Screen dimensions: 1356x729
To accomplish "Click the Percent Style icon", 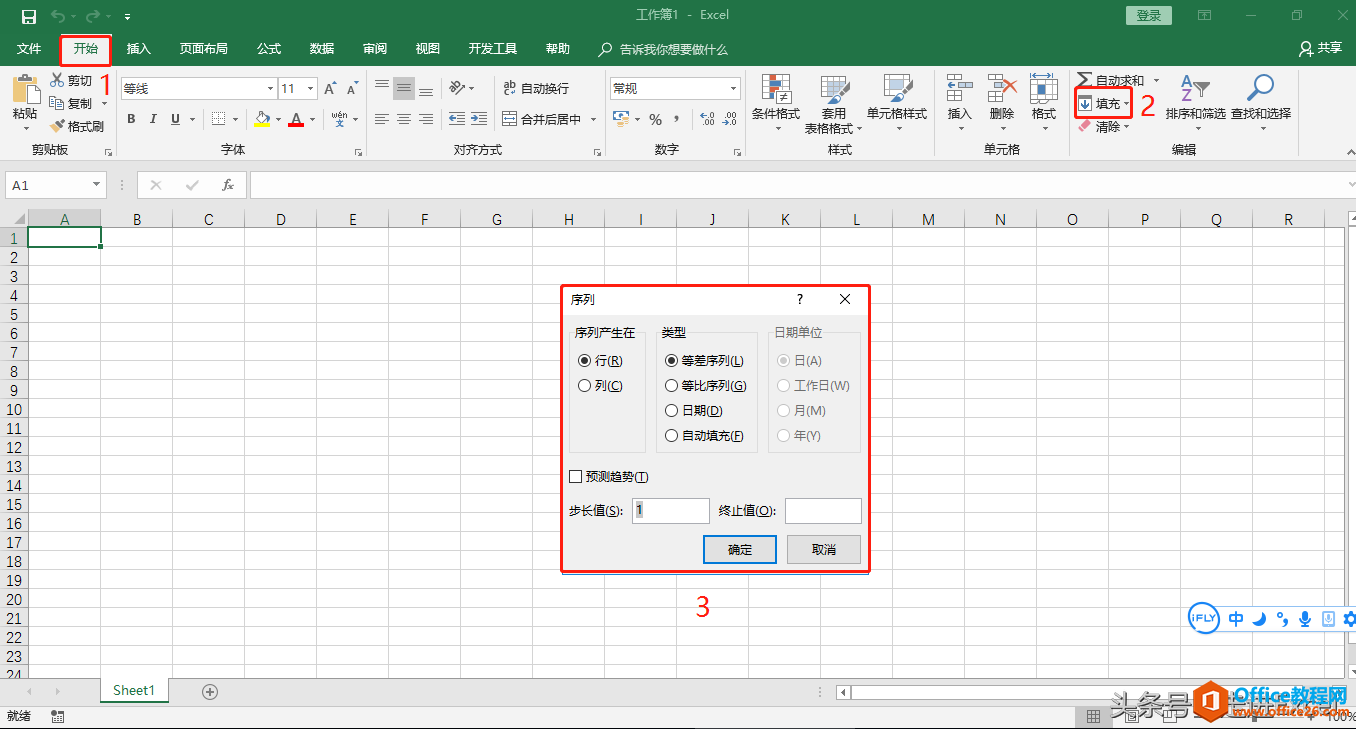I will pos(656,119).
